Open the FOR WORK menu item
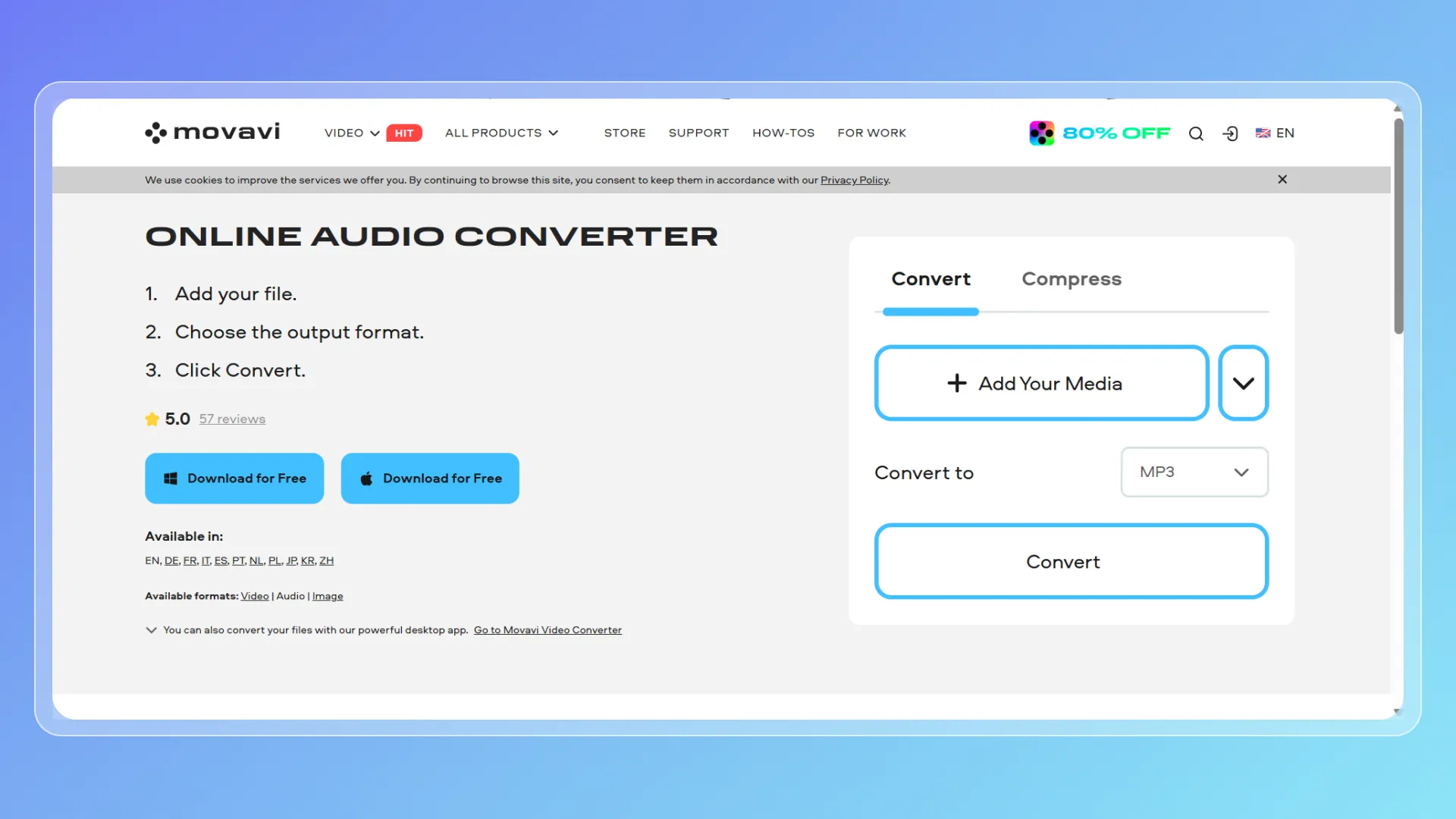The height and width of the screenshot is (819, 1456). coord(872,133)
